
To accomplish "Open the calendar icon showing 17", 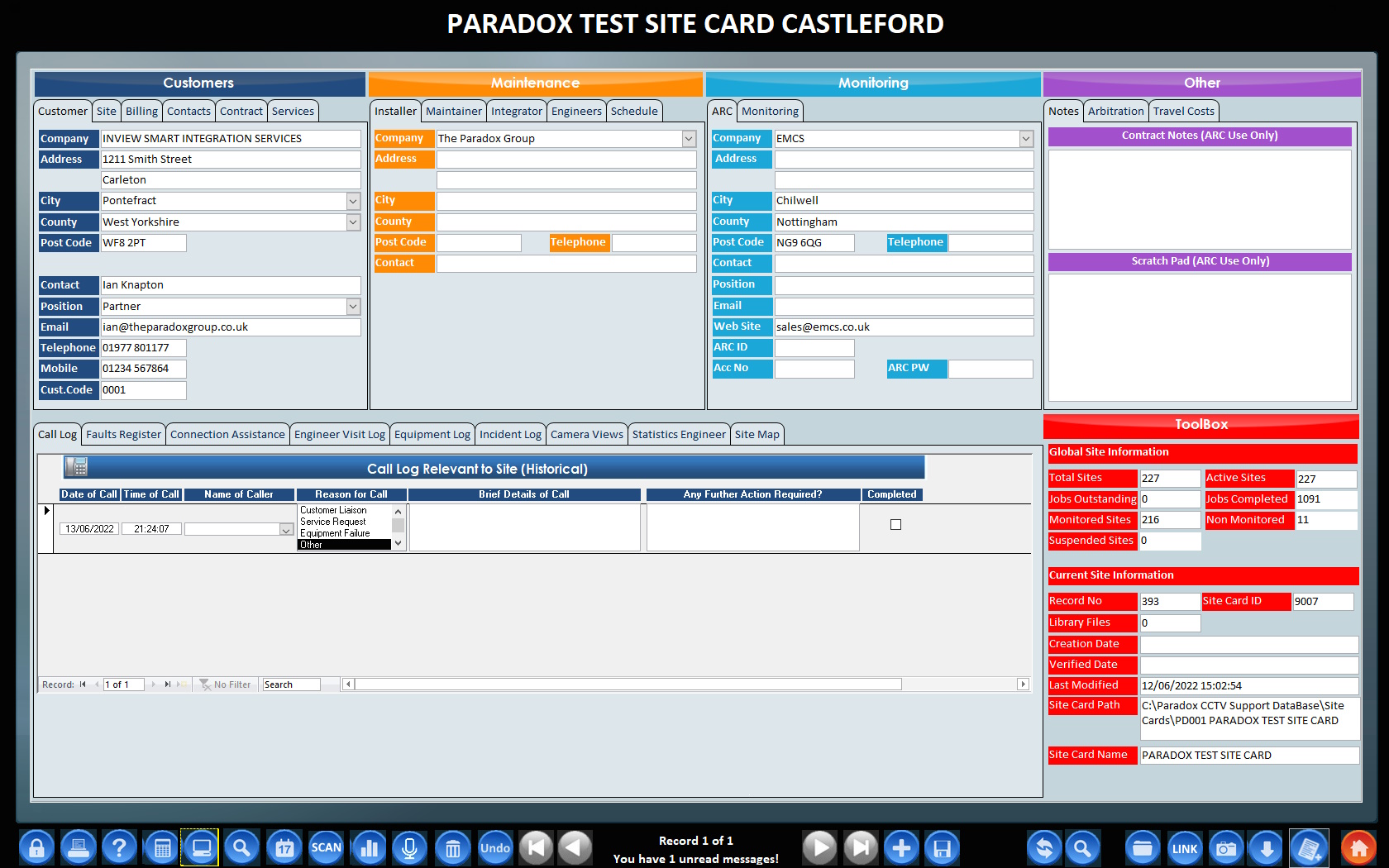I will (284, 847).
